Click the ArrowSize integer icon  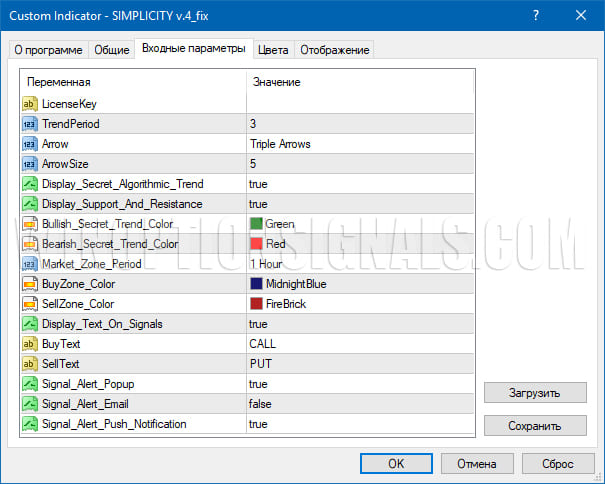30,163
